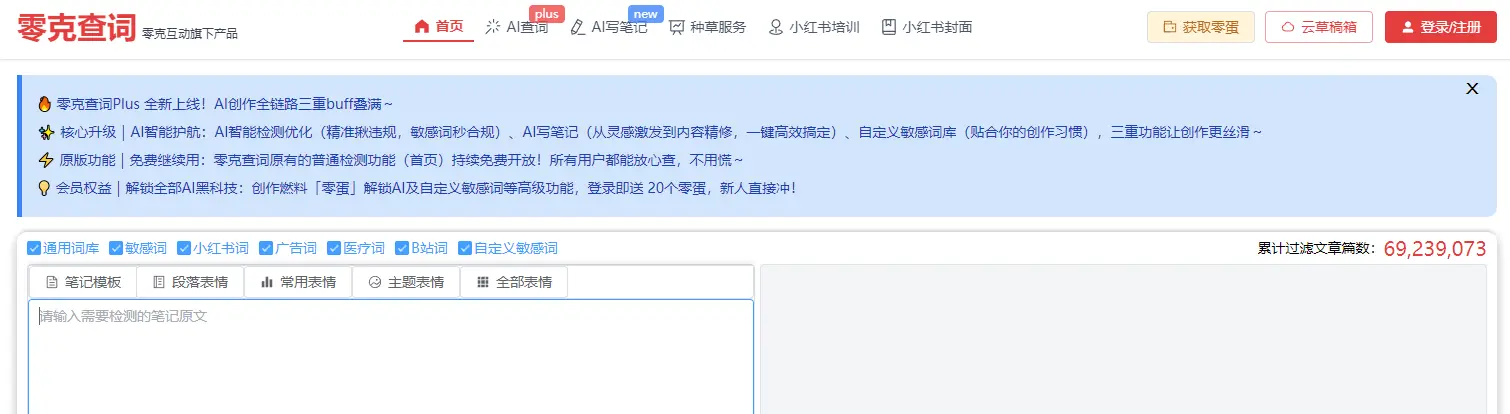
Task: Toggle the 自定义敏感词 checkbox
Action: 465,248
